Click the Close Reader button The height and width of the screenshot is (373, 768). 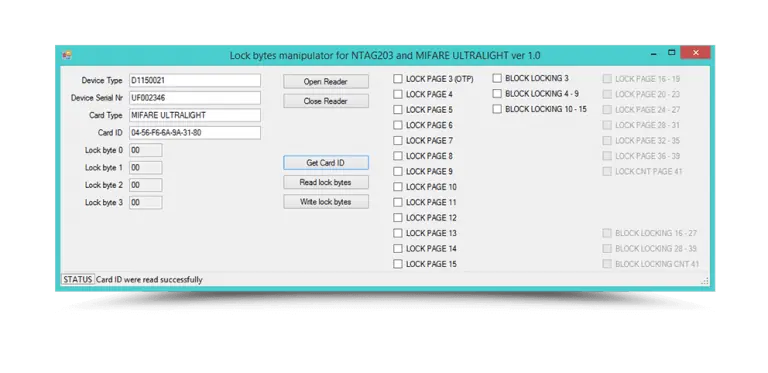coord(326,101)
